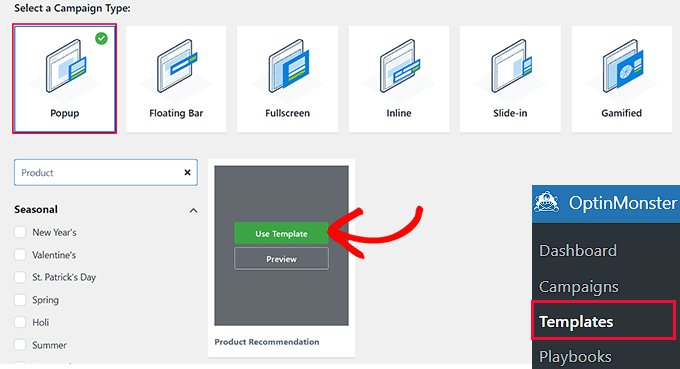Image resolution: width=680 pixels, height=369 pixels.
Task: Collapse the Seasonal filter section
Action: click(x=193, y=210)
